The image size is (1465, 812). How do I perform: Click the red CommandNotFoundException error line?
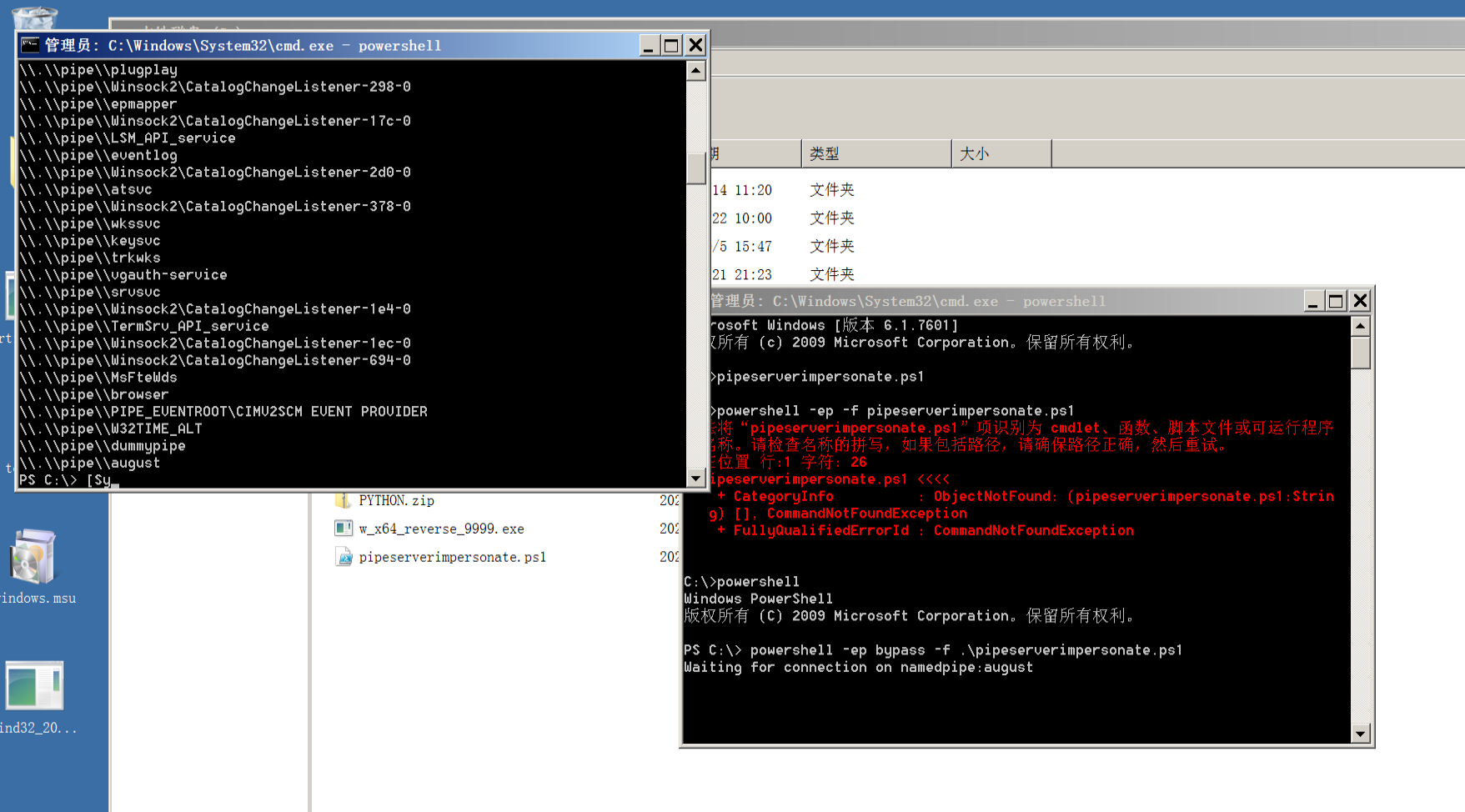pyautogui.click(x=926, y=530)
